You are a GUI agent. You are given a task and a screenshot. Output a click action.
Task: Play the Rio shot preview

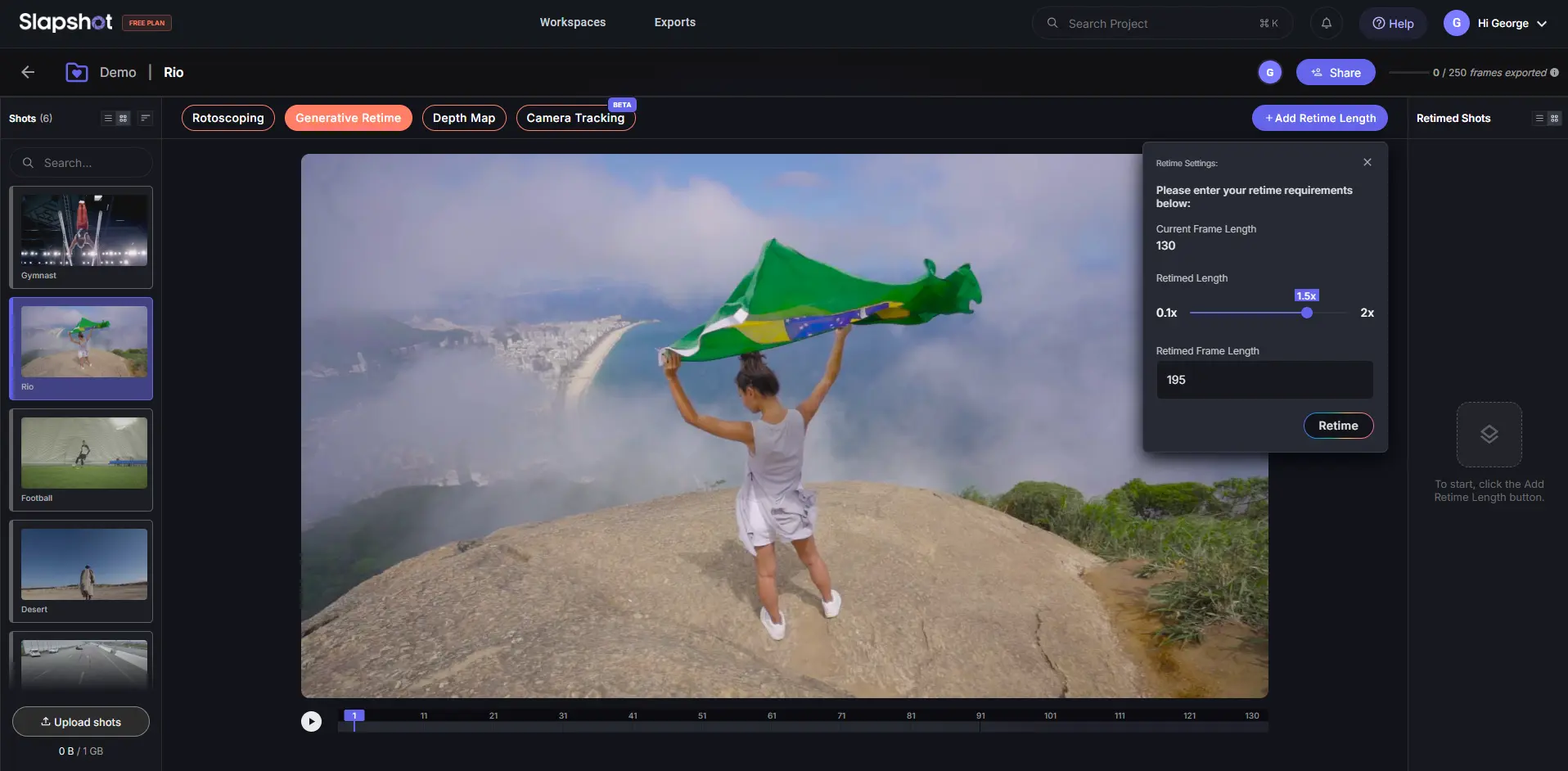pos(311,721)
